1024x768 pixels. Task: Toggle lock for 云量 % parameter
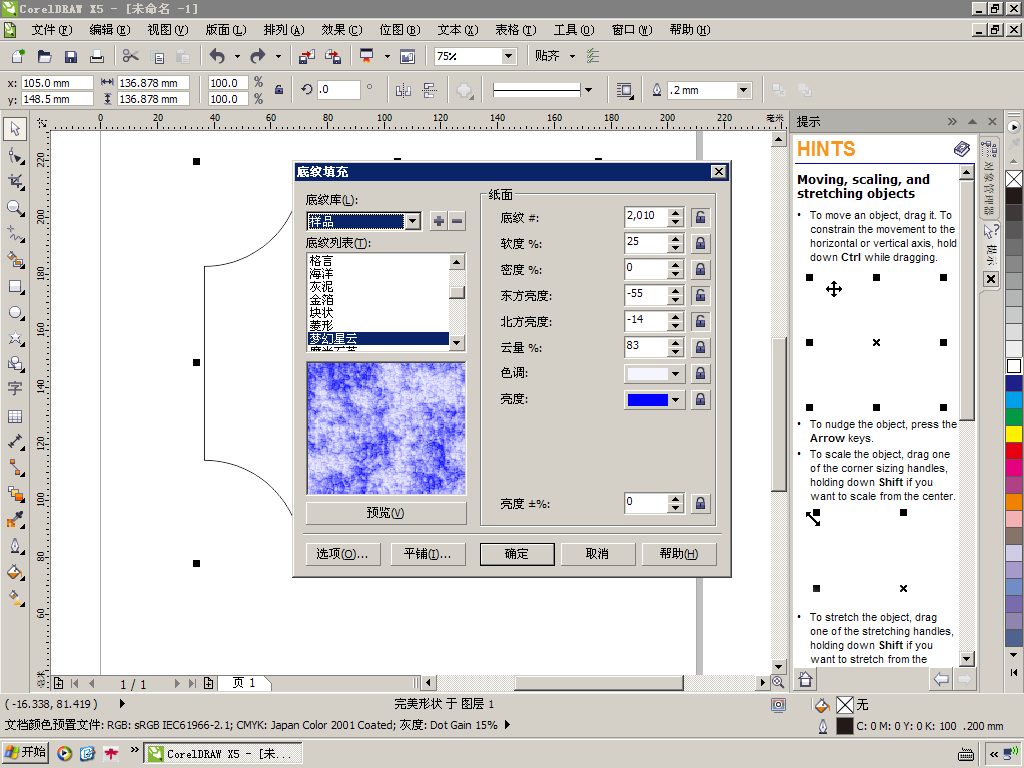[x=700, y=347]
